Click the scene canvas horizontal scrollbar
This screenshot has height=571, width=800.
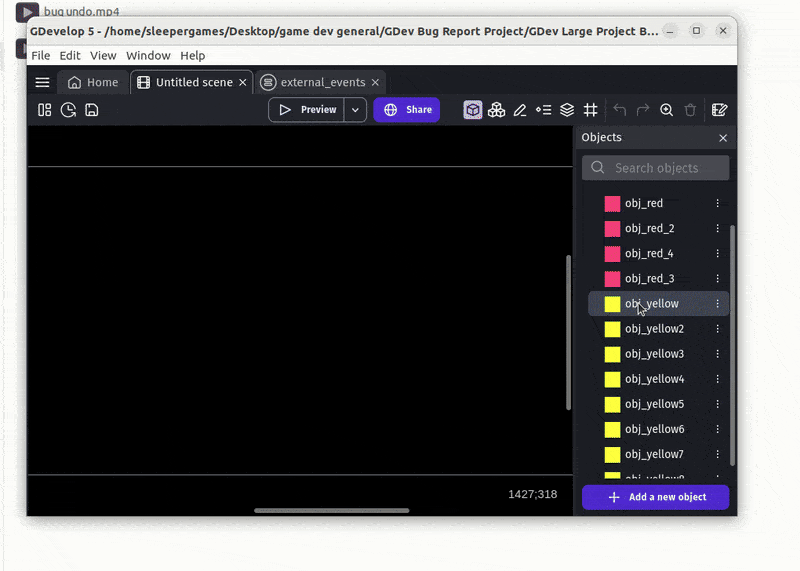[332, 510]
